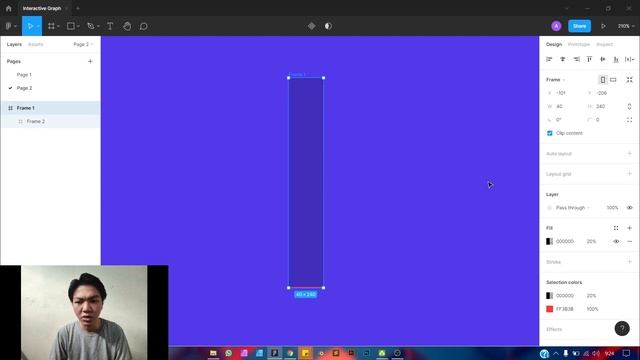Open Chrome from the taskbar
This screenshot has height=360, width=640.
coord(290,353)
